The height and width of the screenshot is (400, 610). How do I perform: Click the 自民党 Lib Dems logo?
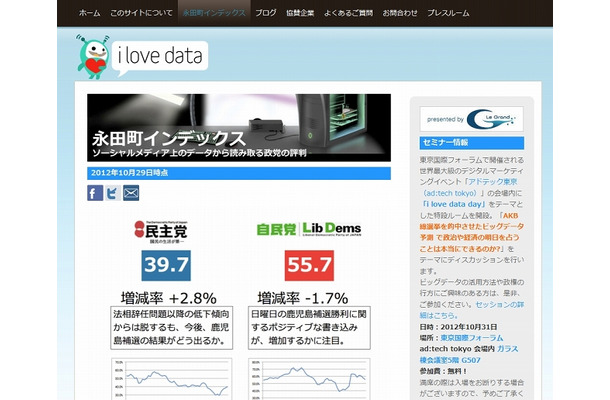tap(309, 229)
